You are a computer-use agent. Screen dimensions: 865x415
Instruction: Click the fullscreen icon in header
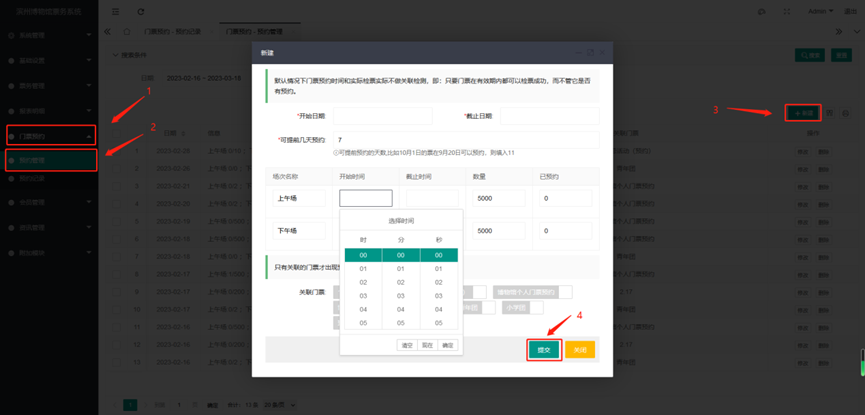[x=787, y=12]
